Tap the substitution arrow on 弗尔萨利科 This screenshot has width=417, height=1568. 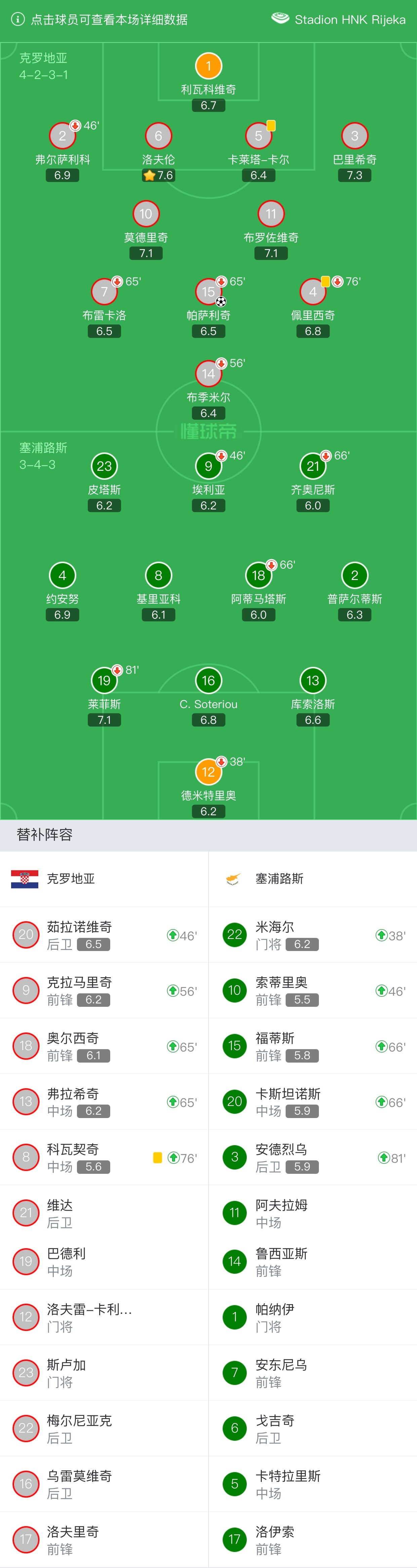point(75,126)
